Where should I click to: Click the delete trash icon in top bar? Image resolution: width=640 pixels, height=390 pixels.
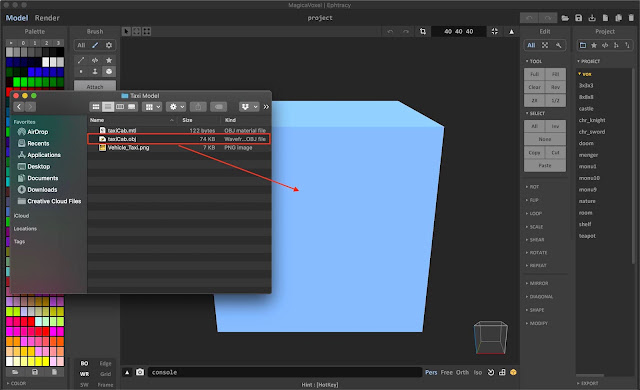[x=631, y=18]
